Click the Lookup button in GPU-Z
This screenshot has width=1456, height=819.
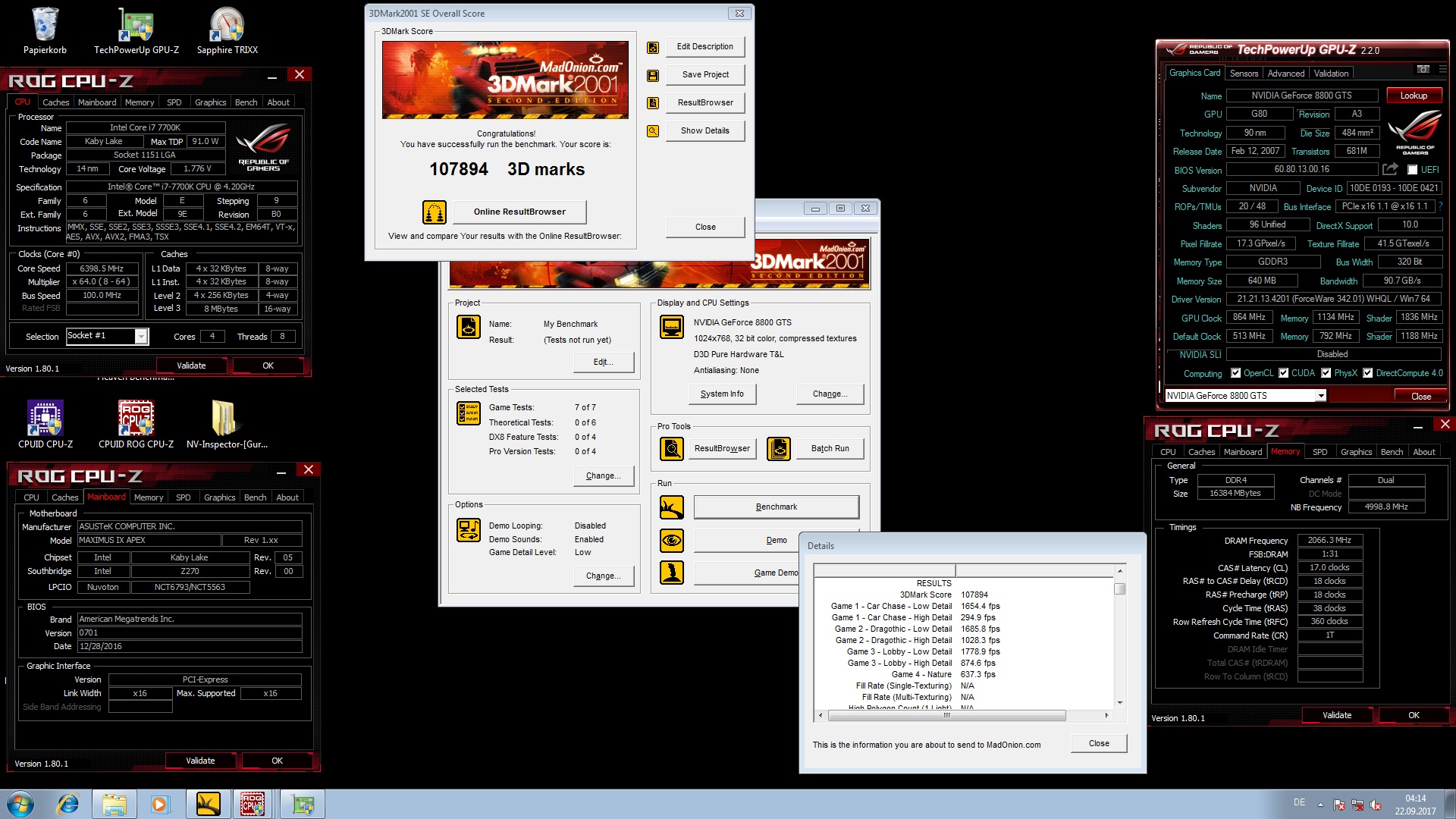pos(1414,96)
